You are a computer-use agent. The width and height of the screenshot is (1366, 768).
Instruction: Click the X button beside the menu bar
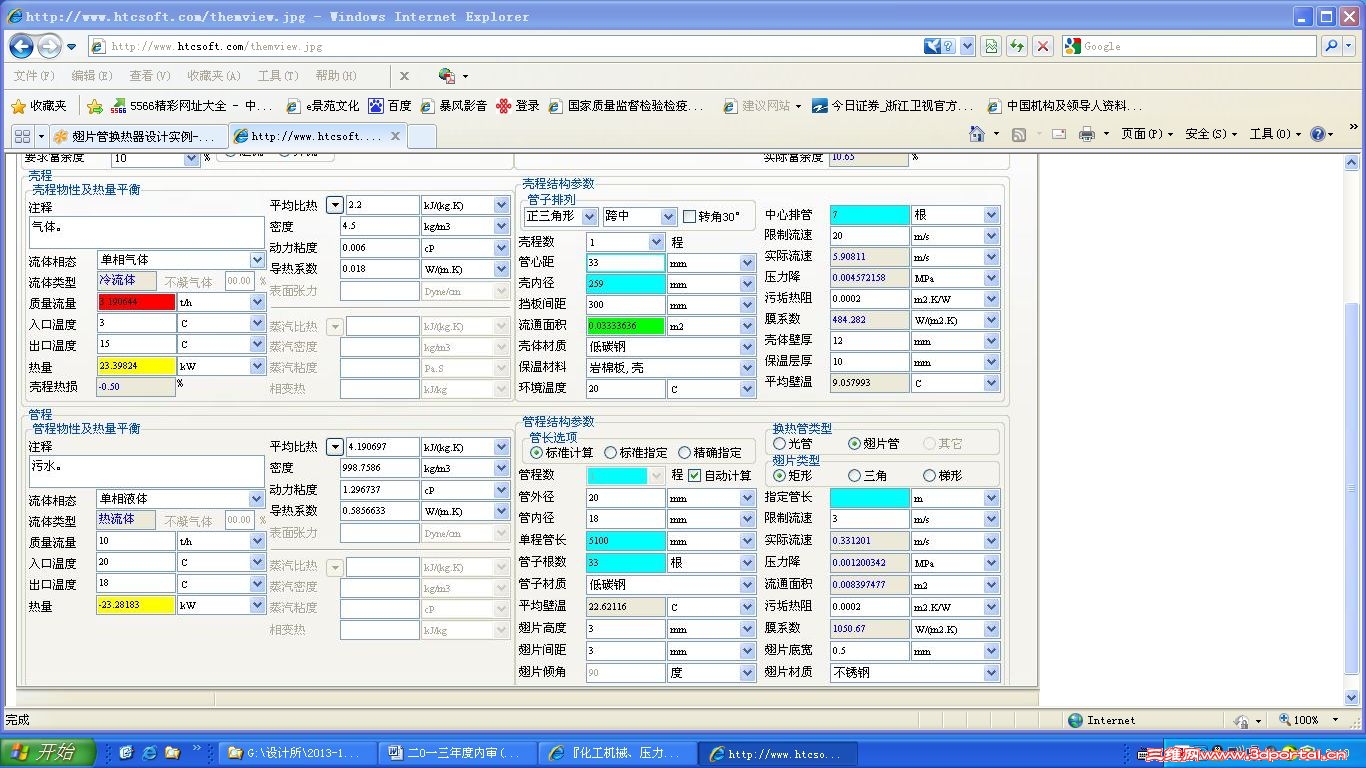point(404,76)
